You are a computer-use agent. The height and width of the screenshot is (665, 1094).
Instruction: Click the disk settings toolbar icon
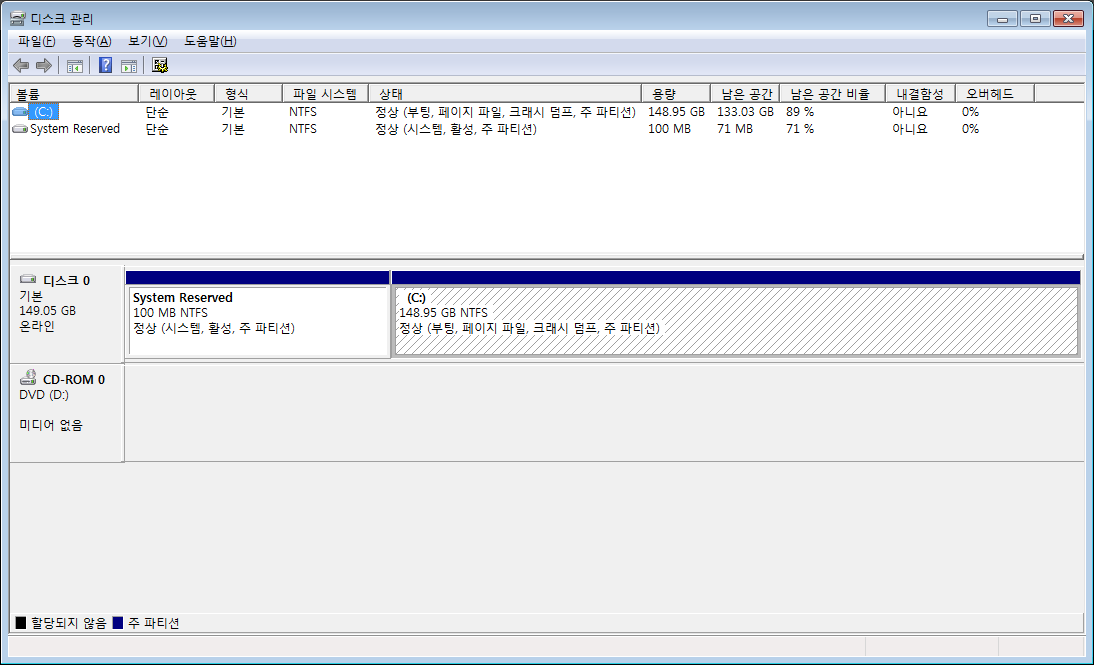pyautogui.click(x=160, y=66)
